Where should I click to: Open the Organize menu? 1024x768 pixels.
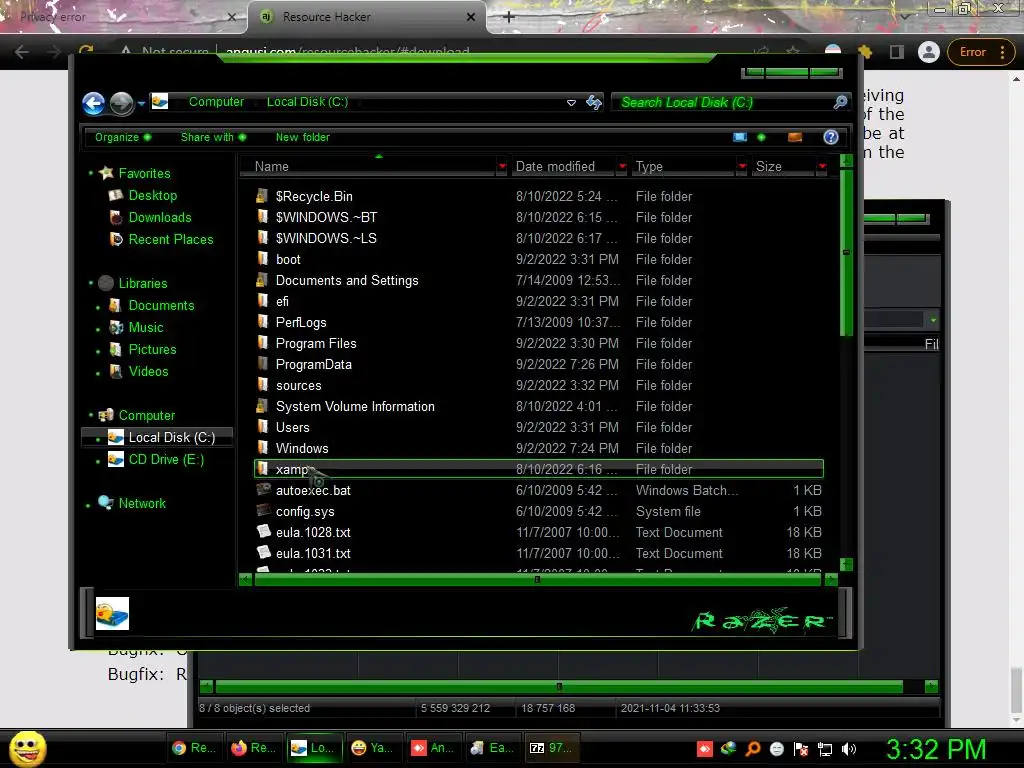pos(123,137)
